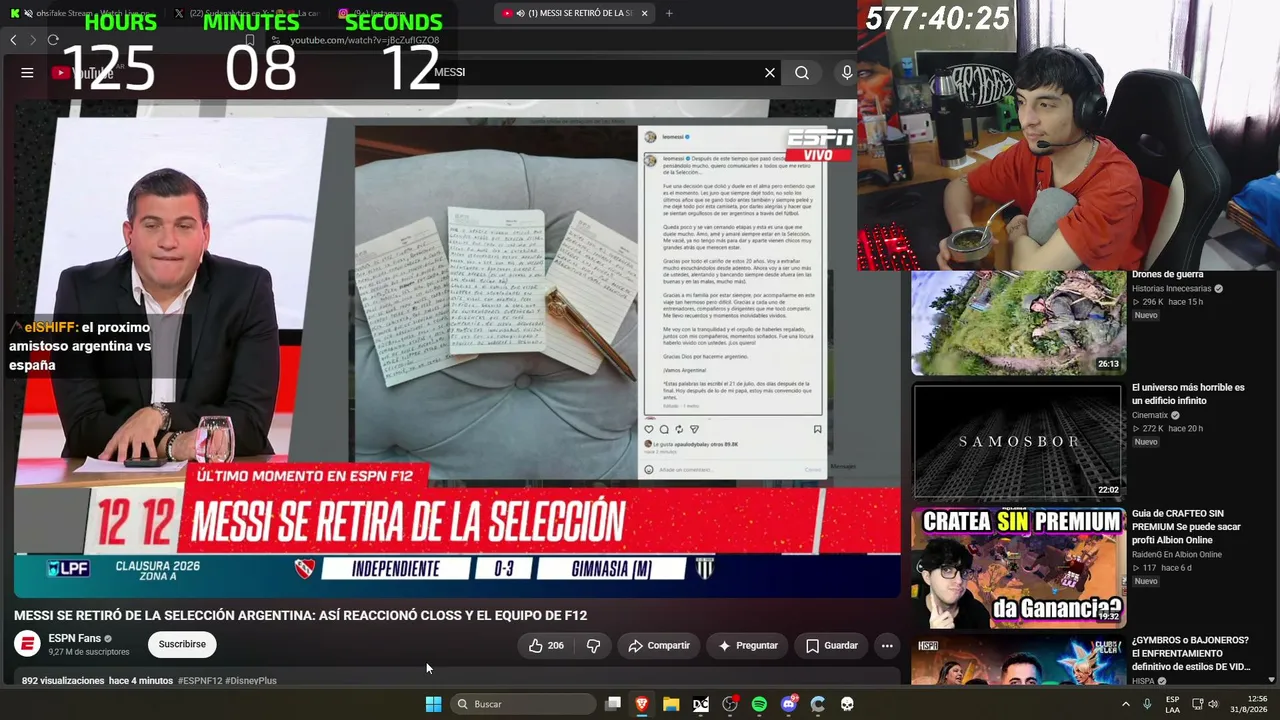
Task: Click the #ESPNF12 hashtag link
Action: tap(200, 680)
